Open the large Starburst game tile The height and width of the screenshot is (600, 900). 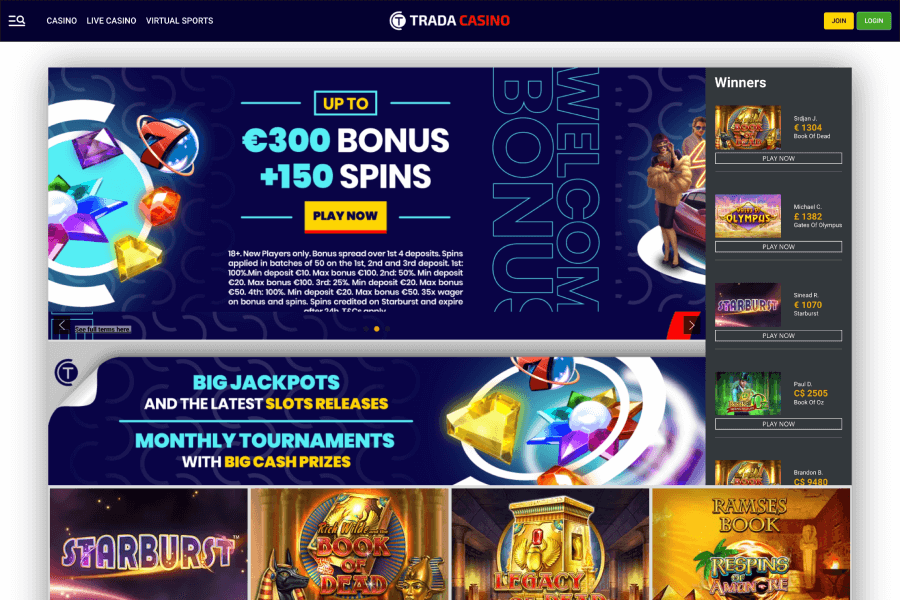pos(149,544)
